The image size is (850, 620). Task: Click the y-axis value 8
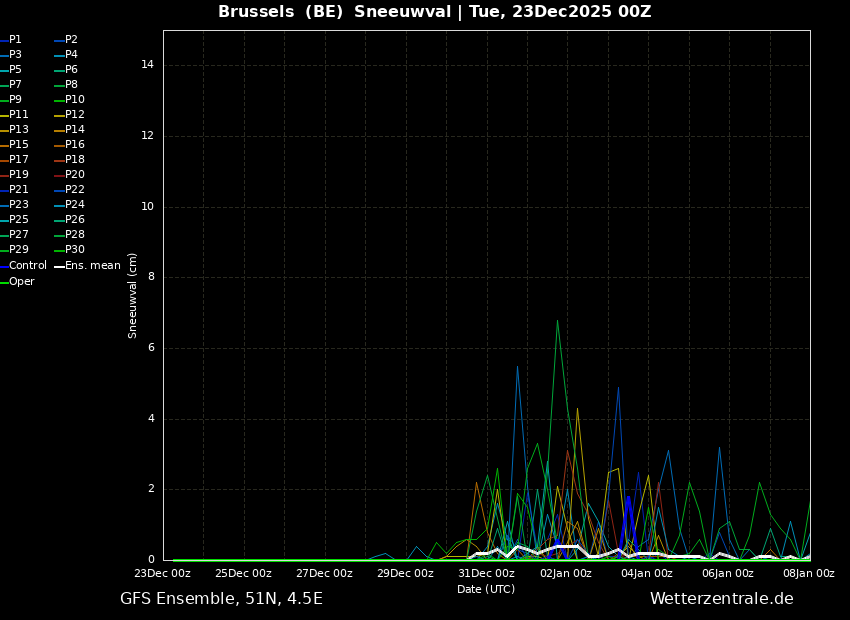coord(151,277)
